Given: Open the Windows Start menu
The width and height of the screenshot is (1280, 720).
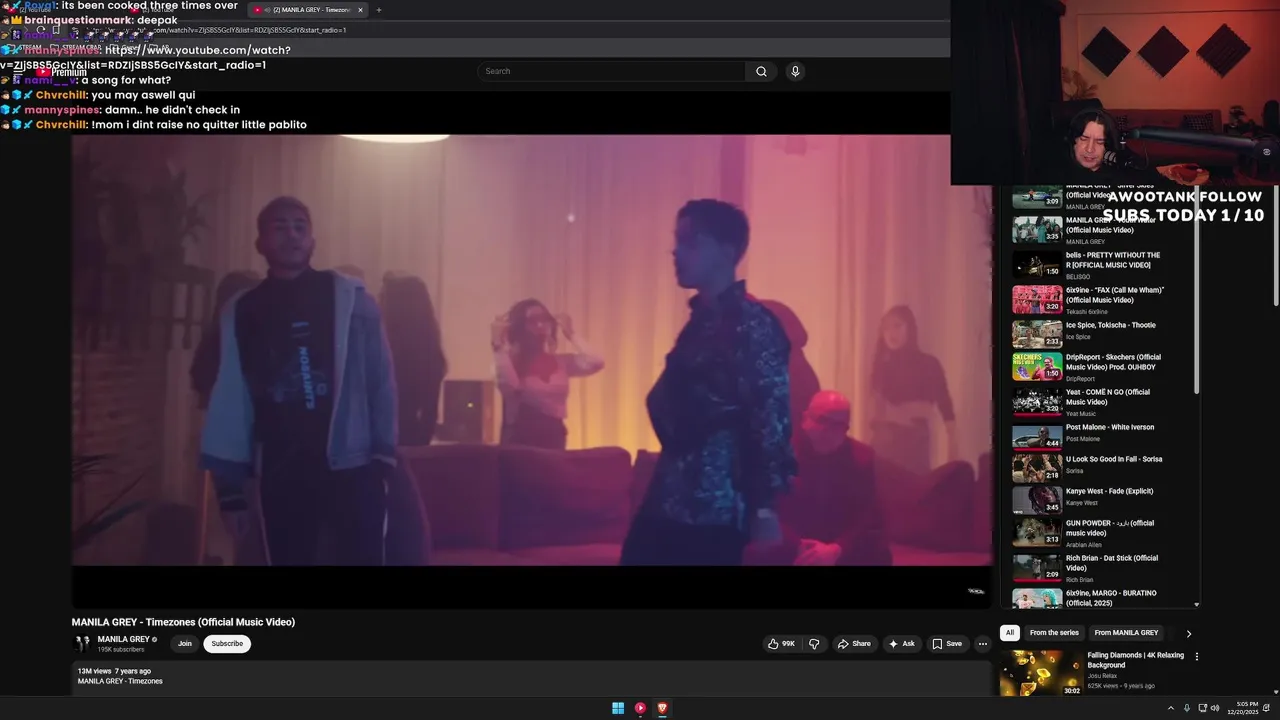Looking at the screenshot, I should click(618, 708).
